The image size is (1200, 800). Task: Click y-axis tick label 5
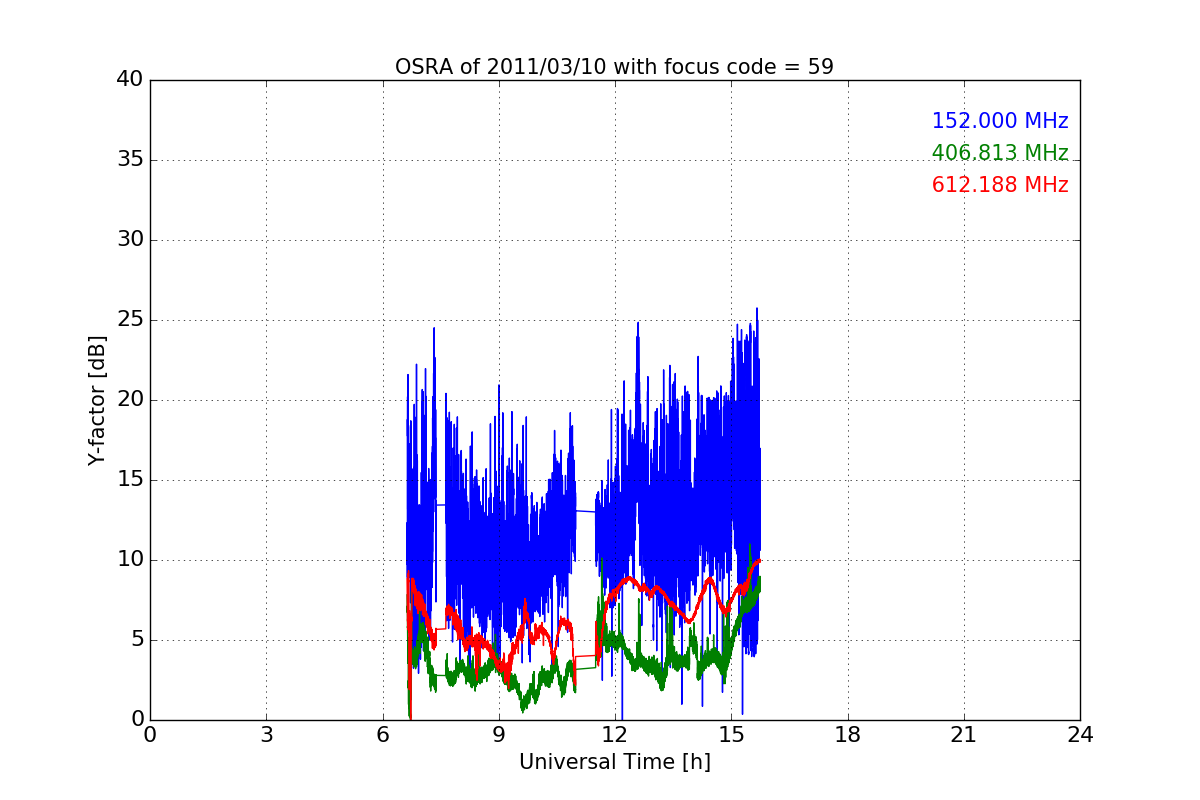137,640
